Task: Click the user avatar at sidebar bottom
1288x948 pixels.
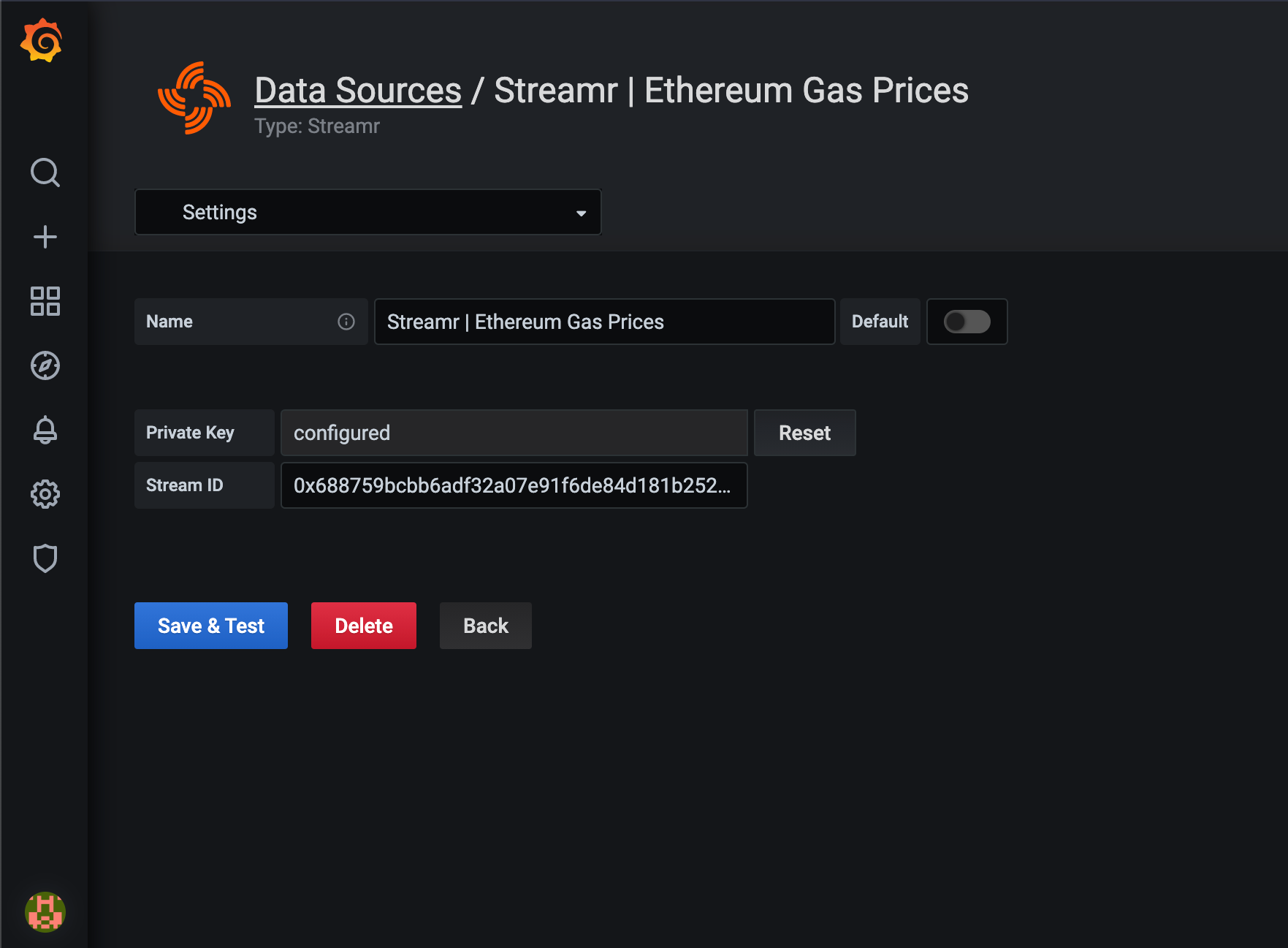Action: click(x=45, y=911)
